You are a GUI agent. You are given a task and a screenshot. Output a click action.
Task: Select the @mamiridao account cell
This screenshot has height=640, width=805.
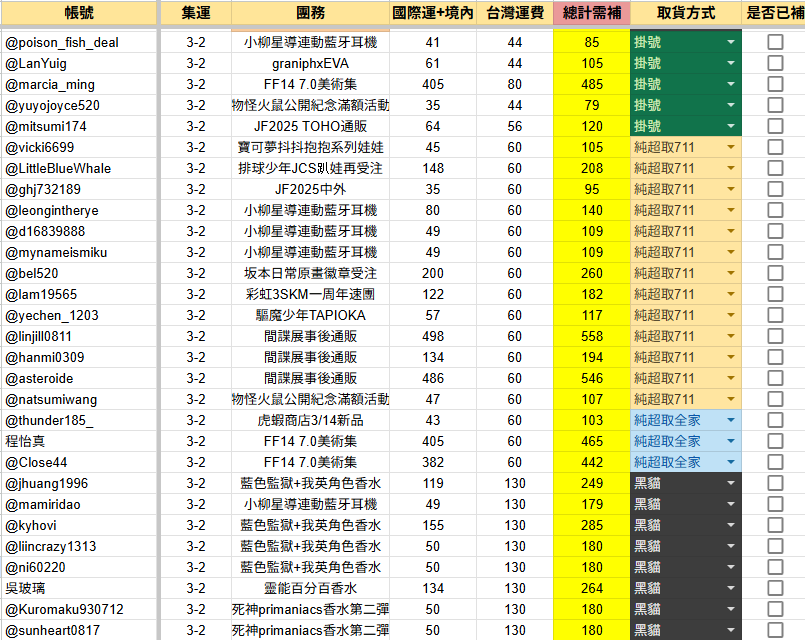coord(79,504)
